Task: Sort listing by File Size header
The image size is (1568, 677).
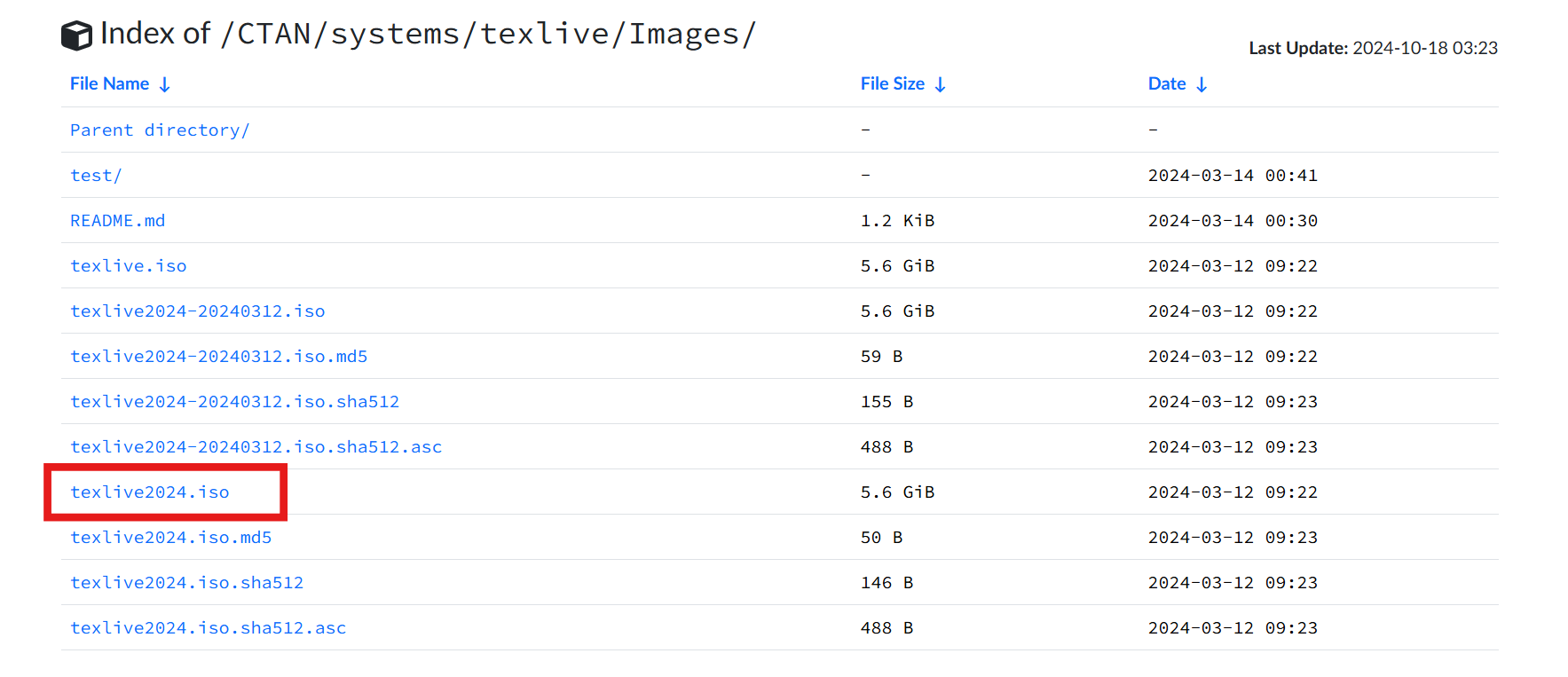Action: tap(892, 83)
